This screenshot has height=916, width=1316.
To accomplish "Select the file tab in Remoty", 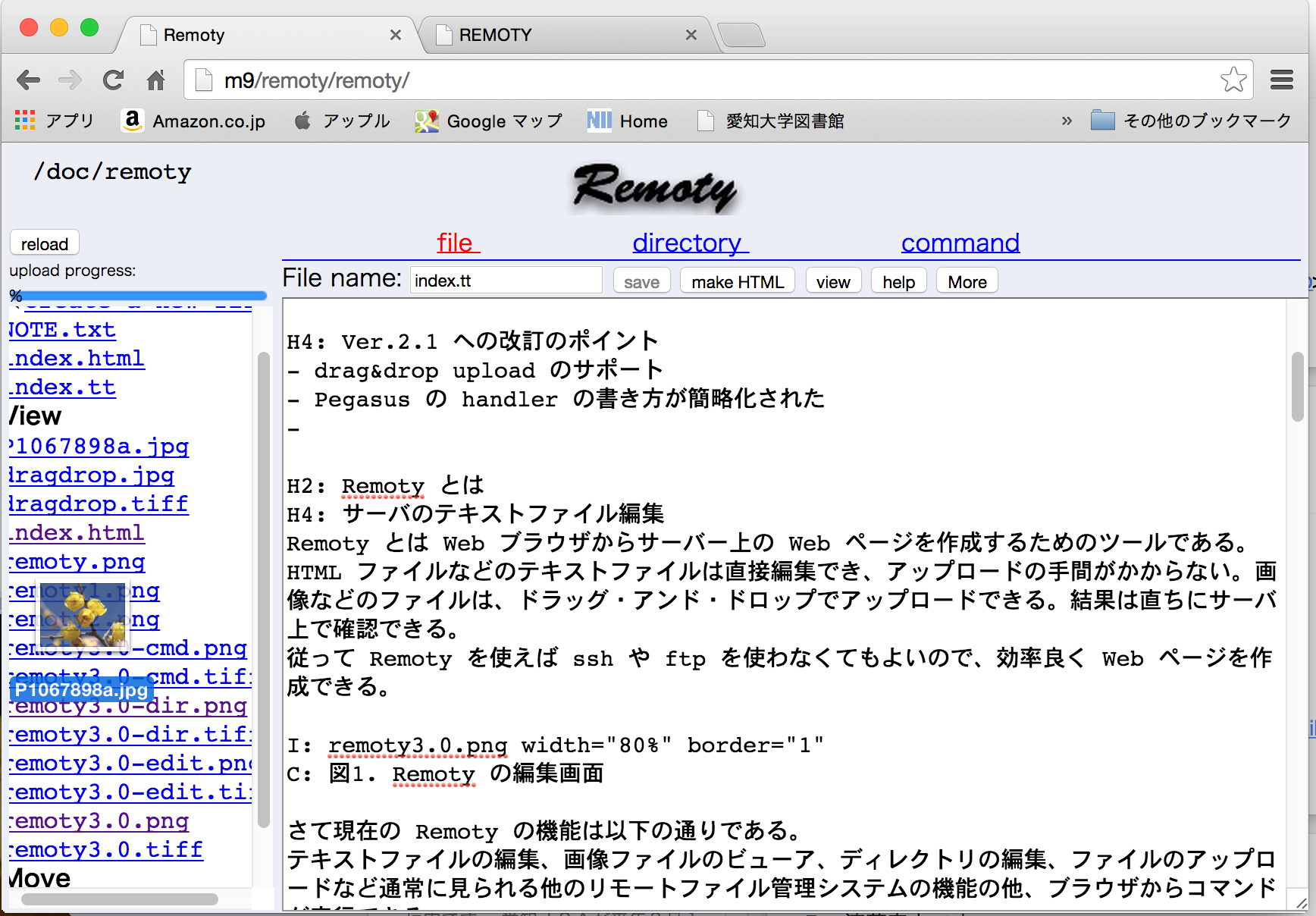I will (458, 243).
